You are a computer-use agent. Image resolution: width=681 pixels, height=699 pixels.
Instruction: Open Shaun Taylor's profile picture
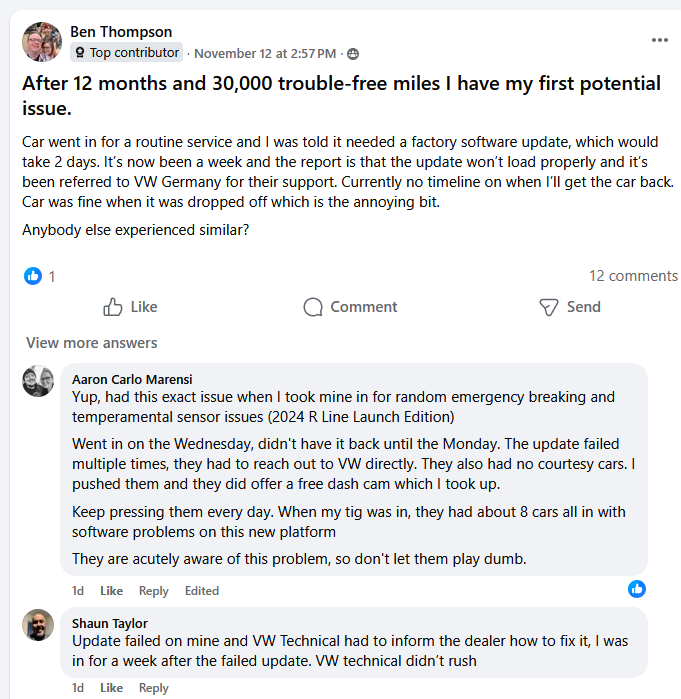click(39, 625)
